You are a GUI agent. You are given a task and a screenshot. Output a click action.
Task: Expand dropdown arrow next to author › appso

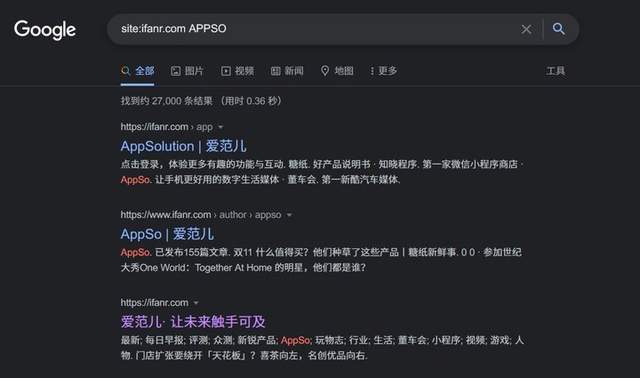coord(289,215)
